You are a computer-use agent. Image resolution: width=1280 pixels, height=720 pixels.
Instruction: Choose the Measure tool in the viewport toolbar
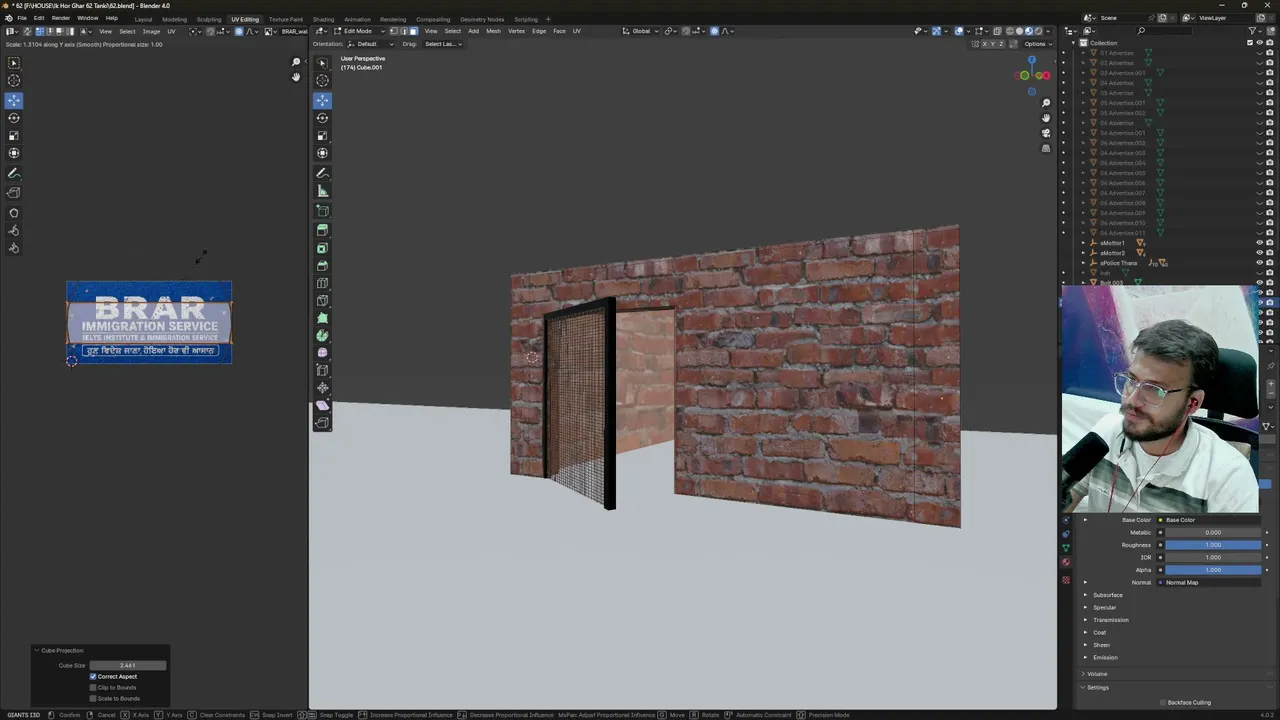point(322,191)
